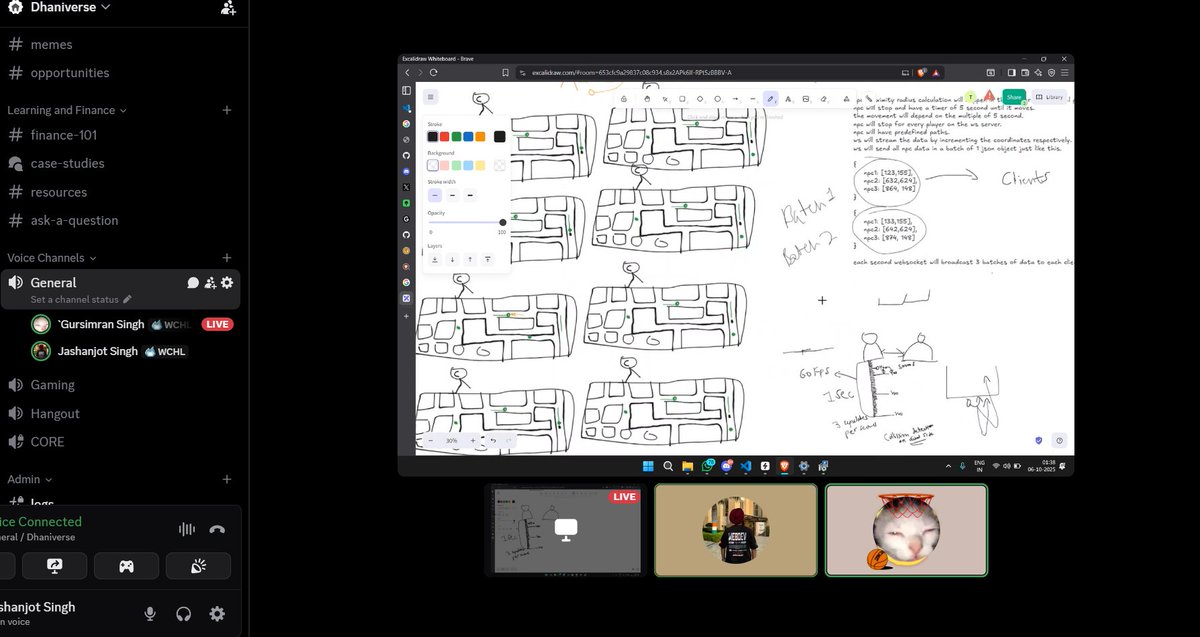
Task: Add a channel to Learning and Finance
Action: (x=226, y=110)
